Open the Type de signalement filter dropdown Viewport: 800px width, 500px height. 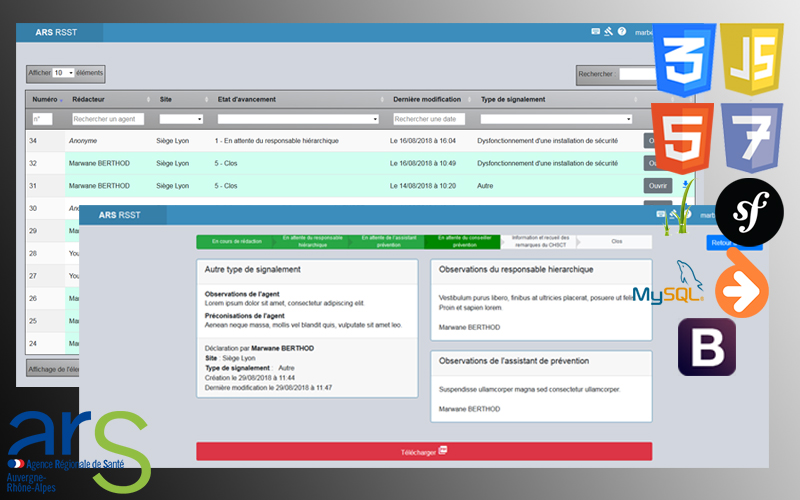pos(556,119)
